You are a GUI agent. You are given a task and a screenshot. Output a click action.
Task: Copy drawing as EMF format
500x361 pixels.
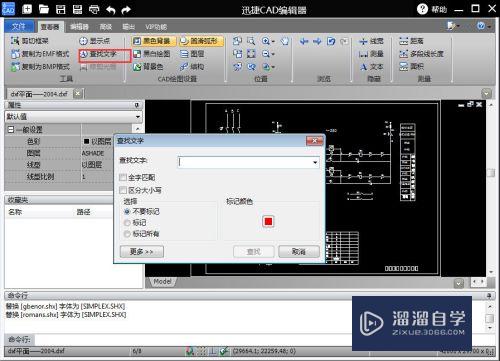click(x=40, y=54)
